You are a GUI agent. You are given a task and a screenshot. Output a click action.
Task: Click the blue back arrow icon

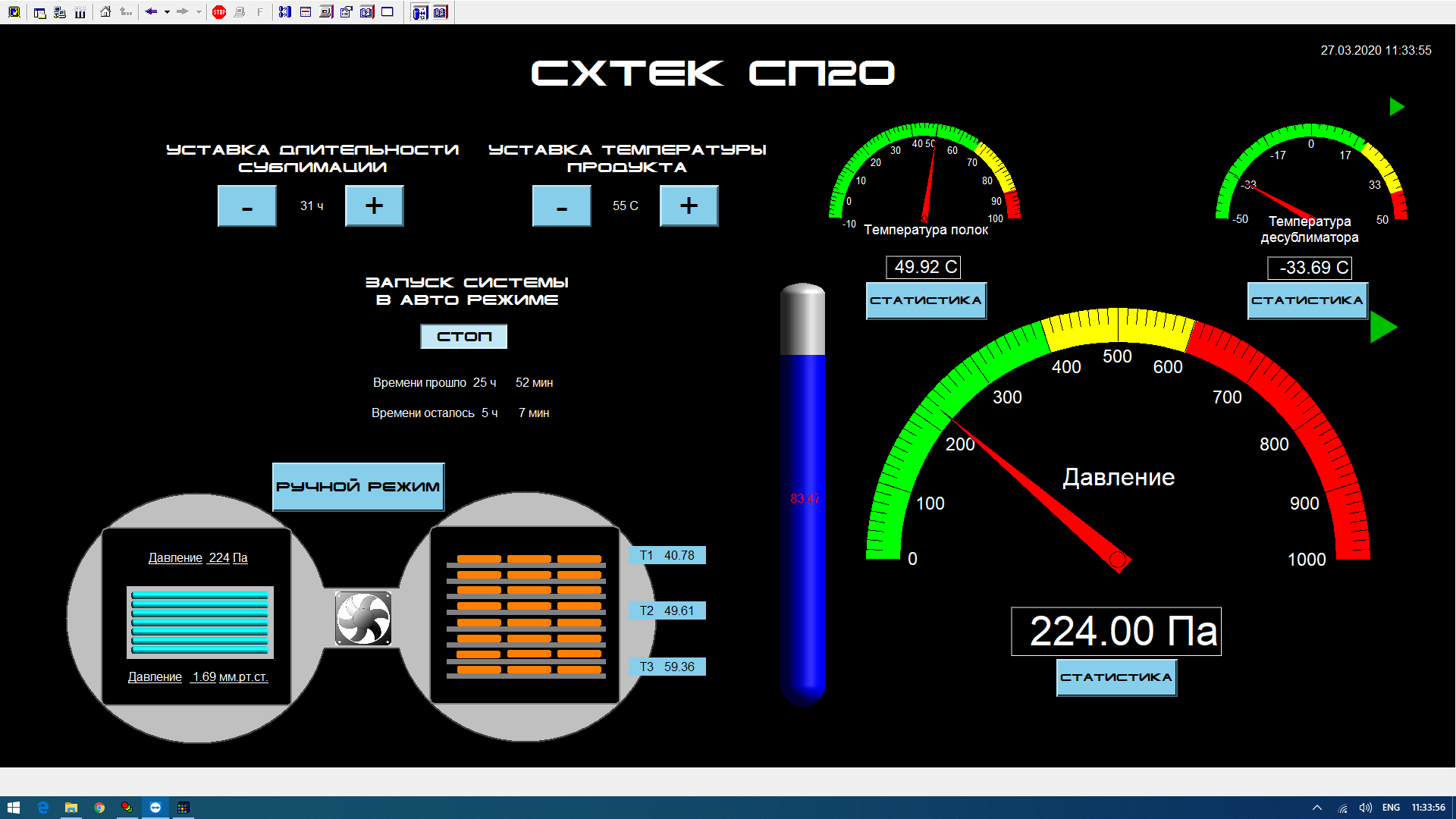[x=151, y=12]
